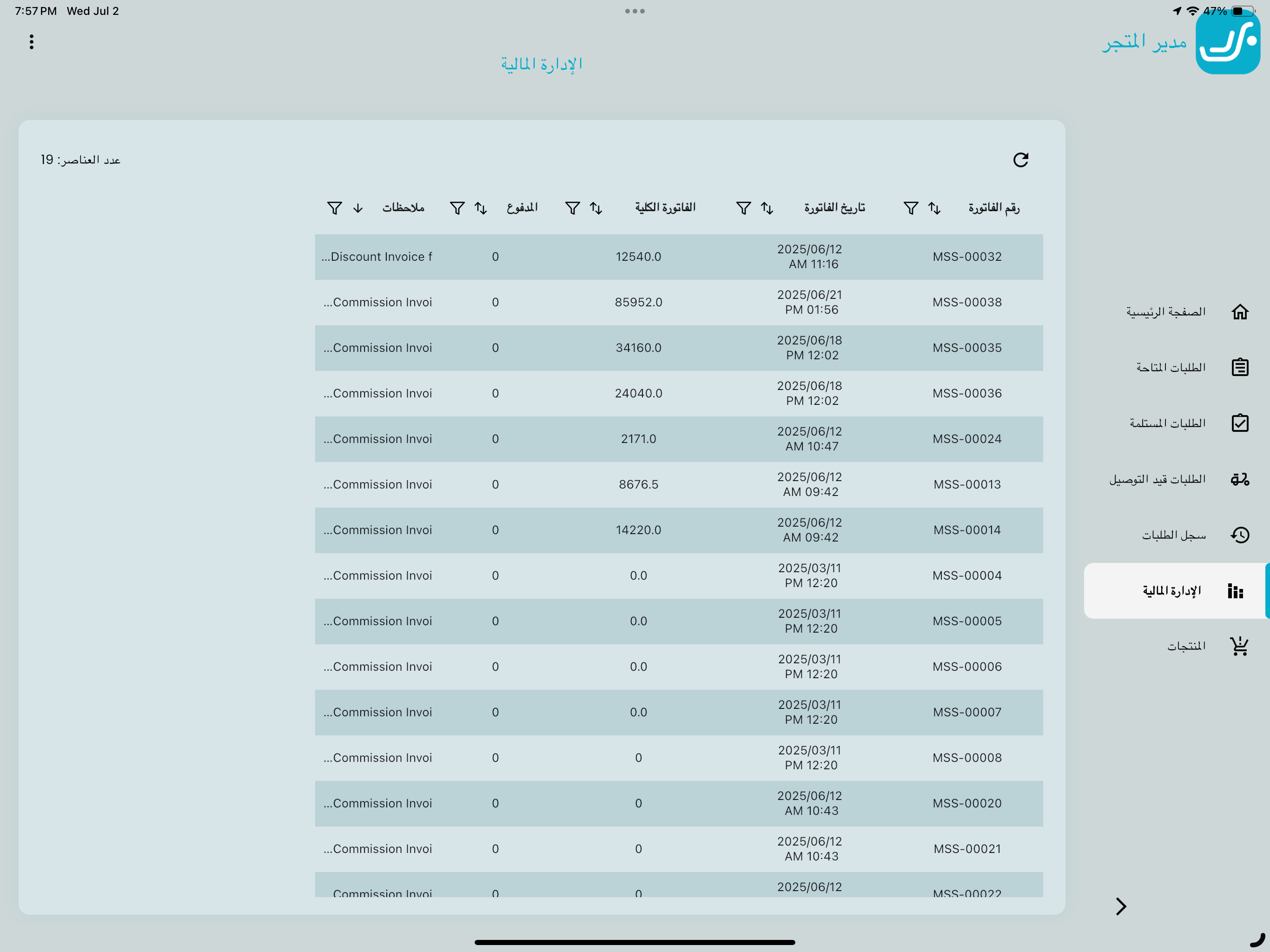Screen dimensions: 1270x952
Task: Select invoice MSS-00035 row
Action: point(679,348)
